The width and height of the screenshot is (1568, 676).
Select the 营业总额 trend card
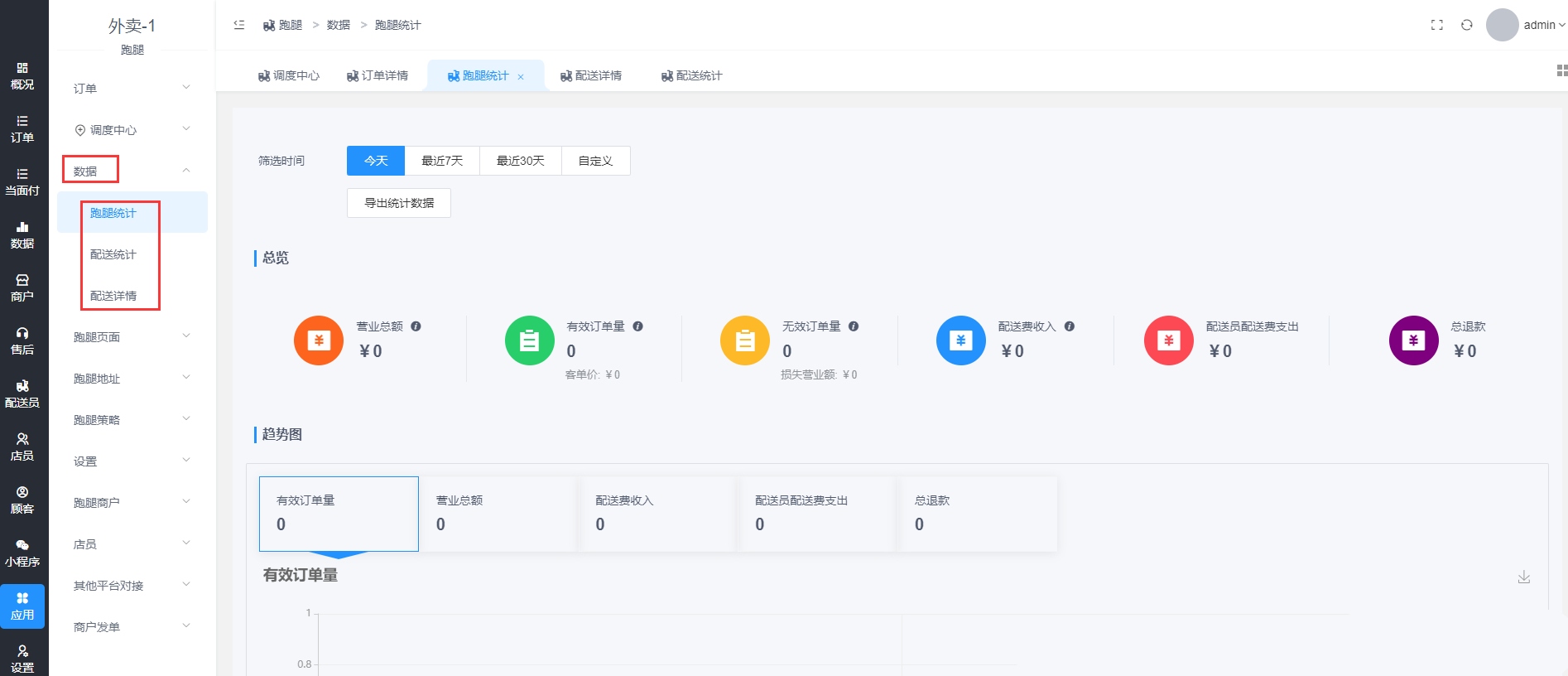pos(498,514)
